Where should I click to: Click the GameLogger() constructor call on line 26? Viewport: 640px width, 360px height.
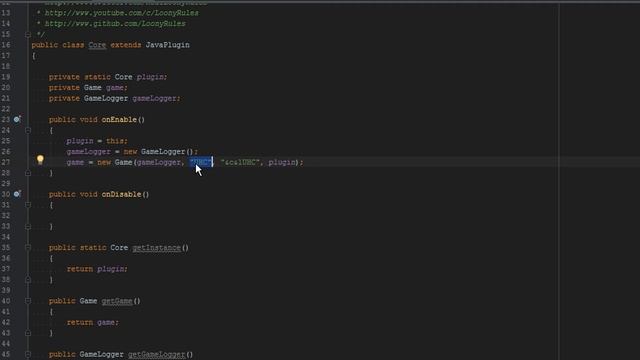[x=167, y=151]
